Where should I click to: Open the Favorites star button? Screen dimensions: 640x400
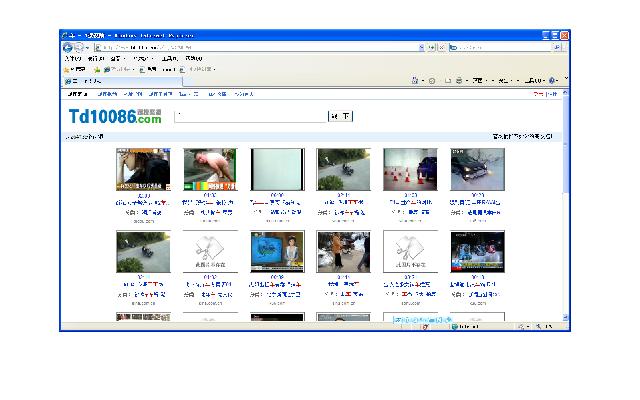[x=75, y=69]
